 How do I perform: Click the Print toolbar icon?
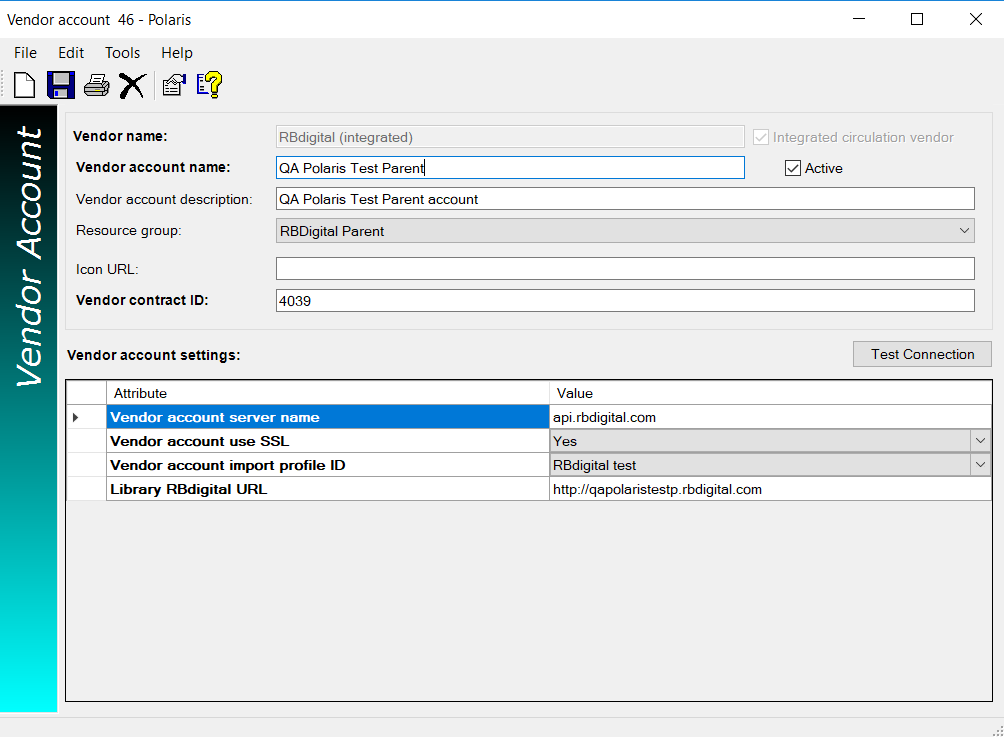96,85
